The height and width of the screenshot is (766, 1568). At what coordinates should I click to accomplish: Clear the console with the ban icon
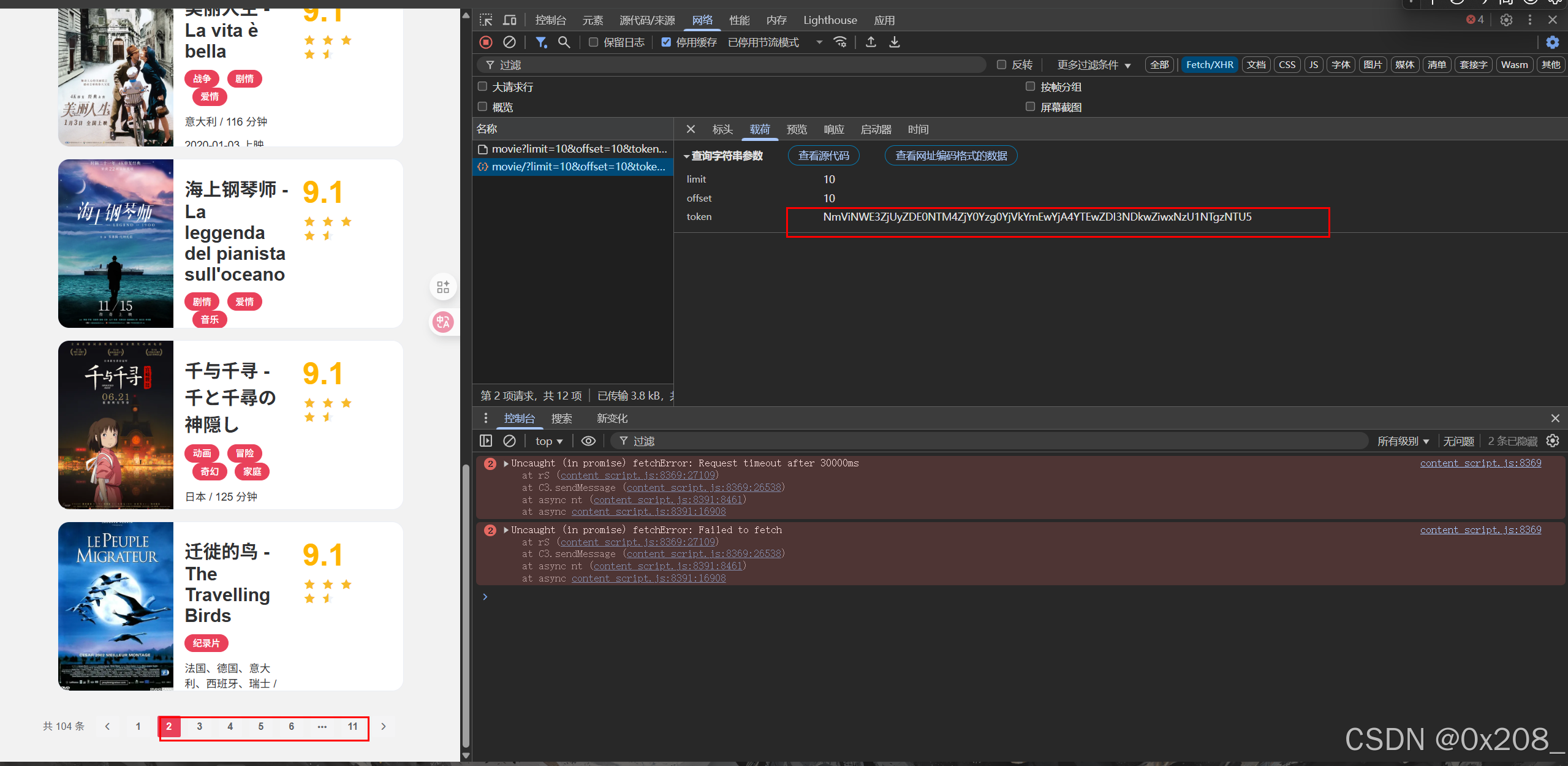pos(509,441)
